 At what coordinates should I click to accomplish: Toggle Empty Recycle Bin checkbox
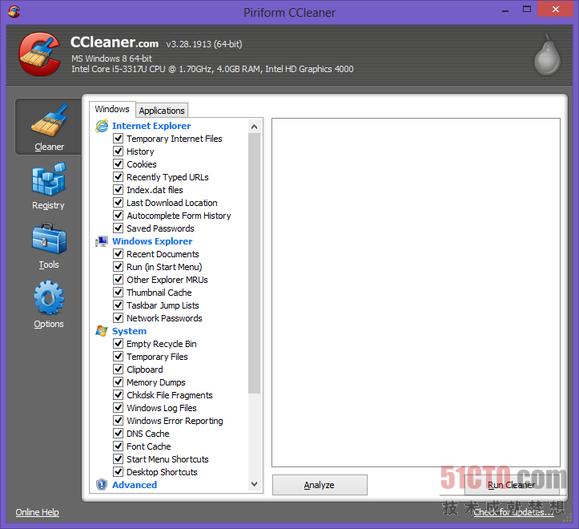click(x=118, y=344)
